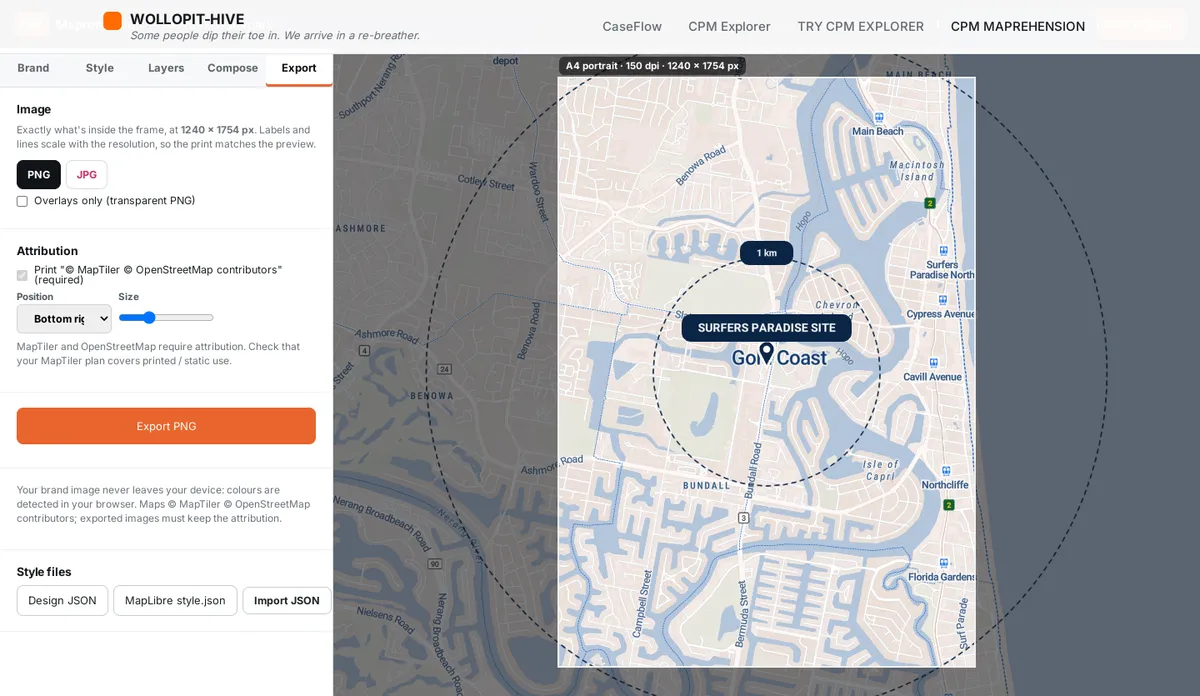Click the SURFERS PARADISE SITE map label
Viewport: 1200px width, 696px height.
(x=766, y=328)
